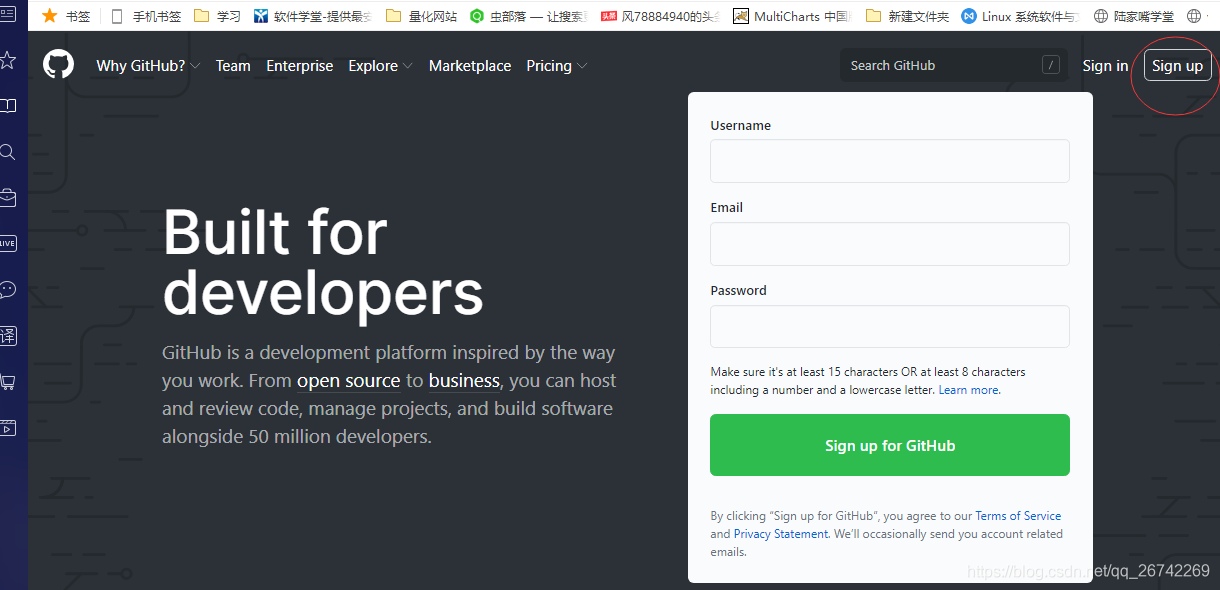Open the shopping cart icon in sidebar

7,381
